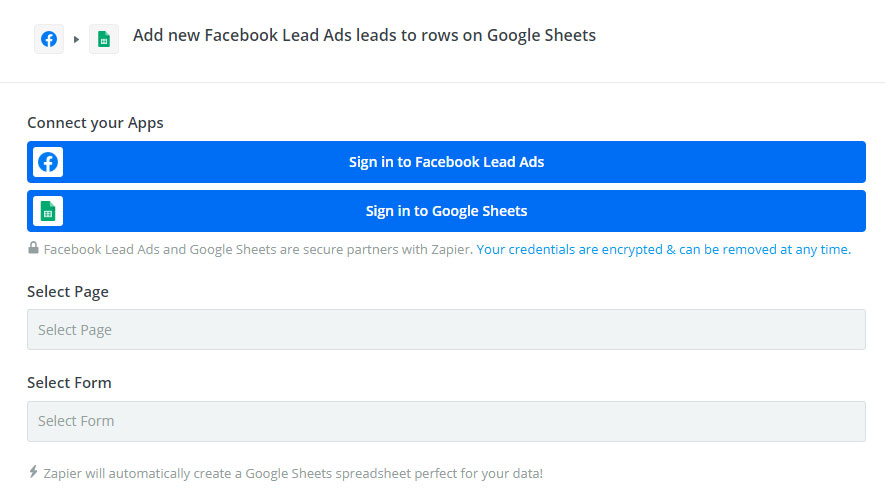
Task: Click the Sheets logo inside the blue sign-in button
Action: point(48,211)
